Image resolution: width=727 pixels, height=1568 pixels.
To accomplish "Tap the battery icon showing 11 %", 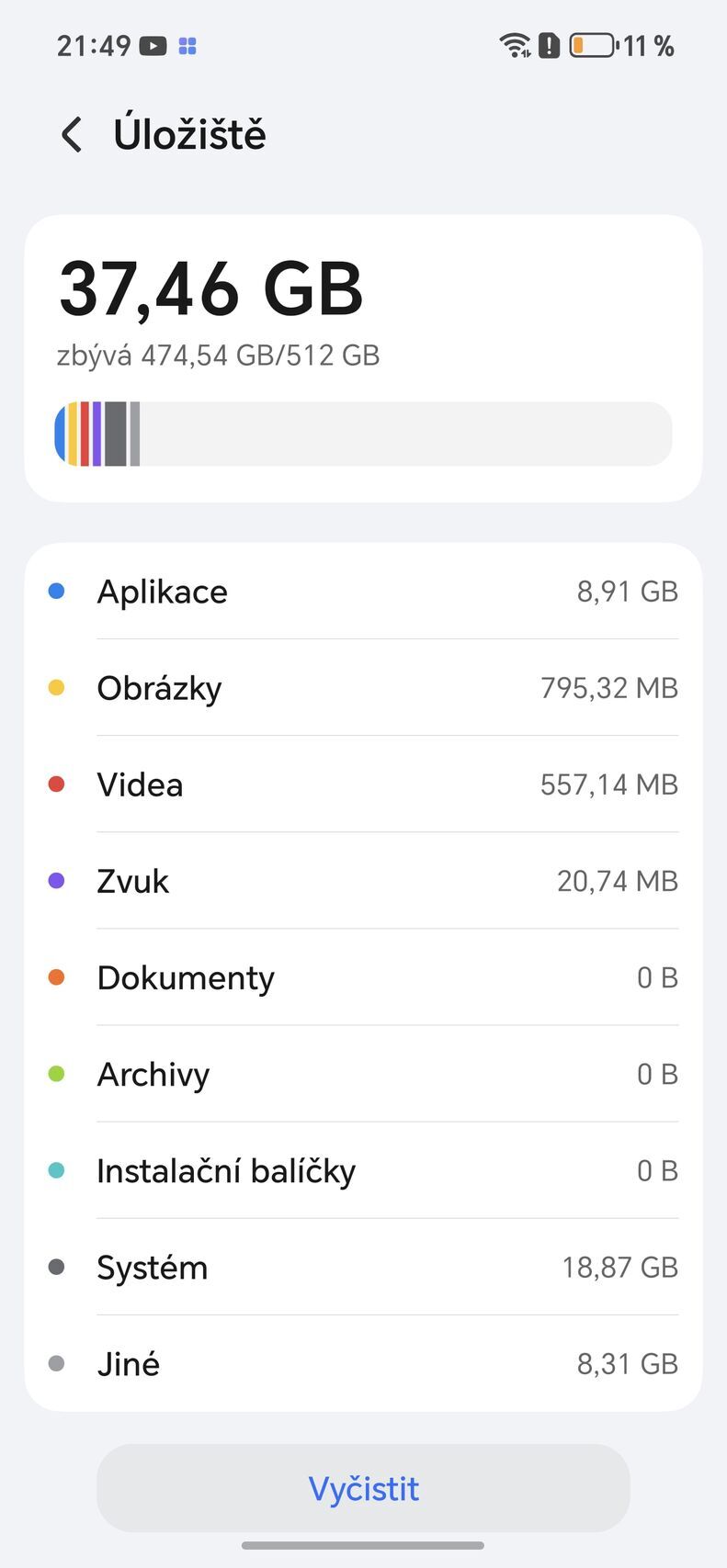I will [593, 45].
